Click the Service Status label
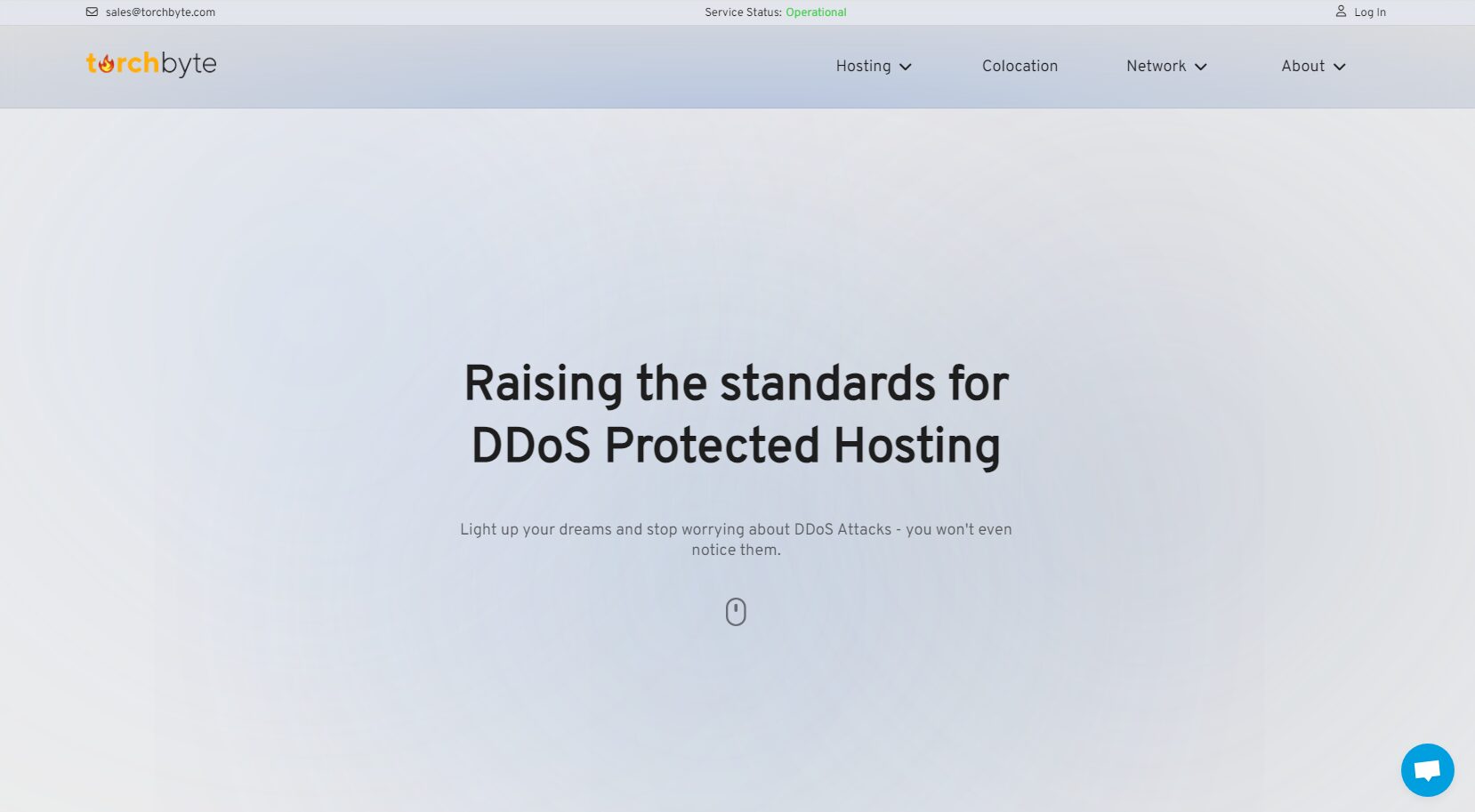The image size is (1475, 812). point(743,12)
